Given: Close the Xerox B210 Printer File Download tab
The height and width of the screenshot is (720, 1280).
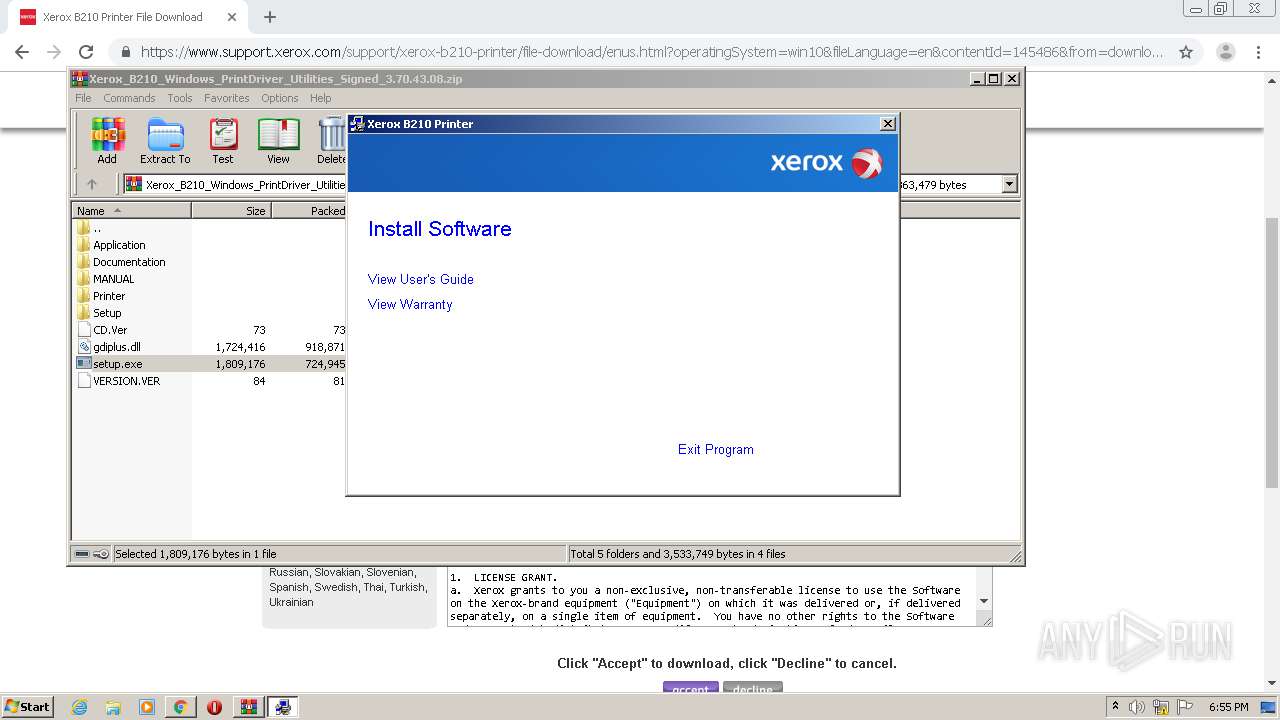Looking at the screenshot, I should point(232,17).
